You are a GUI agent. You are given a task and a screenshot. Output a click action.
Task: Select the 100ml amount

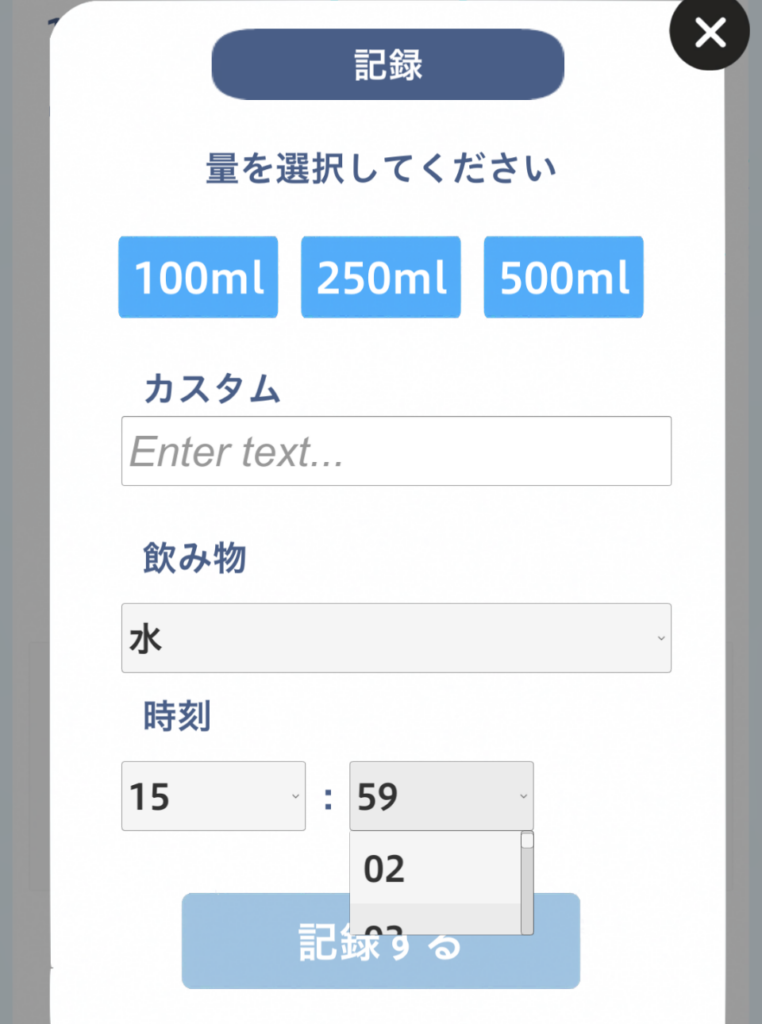click(x=198, y=278)
